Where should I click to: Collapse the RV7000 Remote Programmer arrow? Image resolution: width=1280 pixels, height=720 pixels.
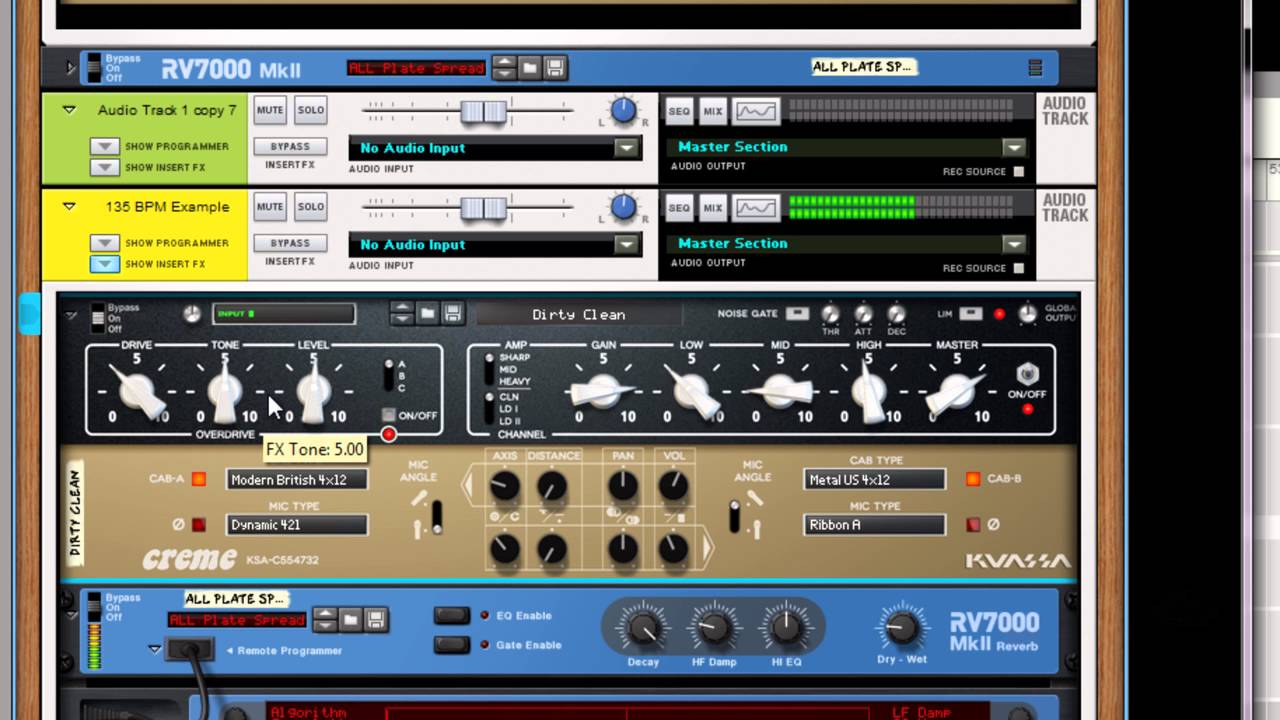coord(154,649)
